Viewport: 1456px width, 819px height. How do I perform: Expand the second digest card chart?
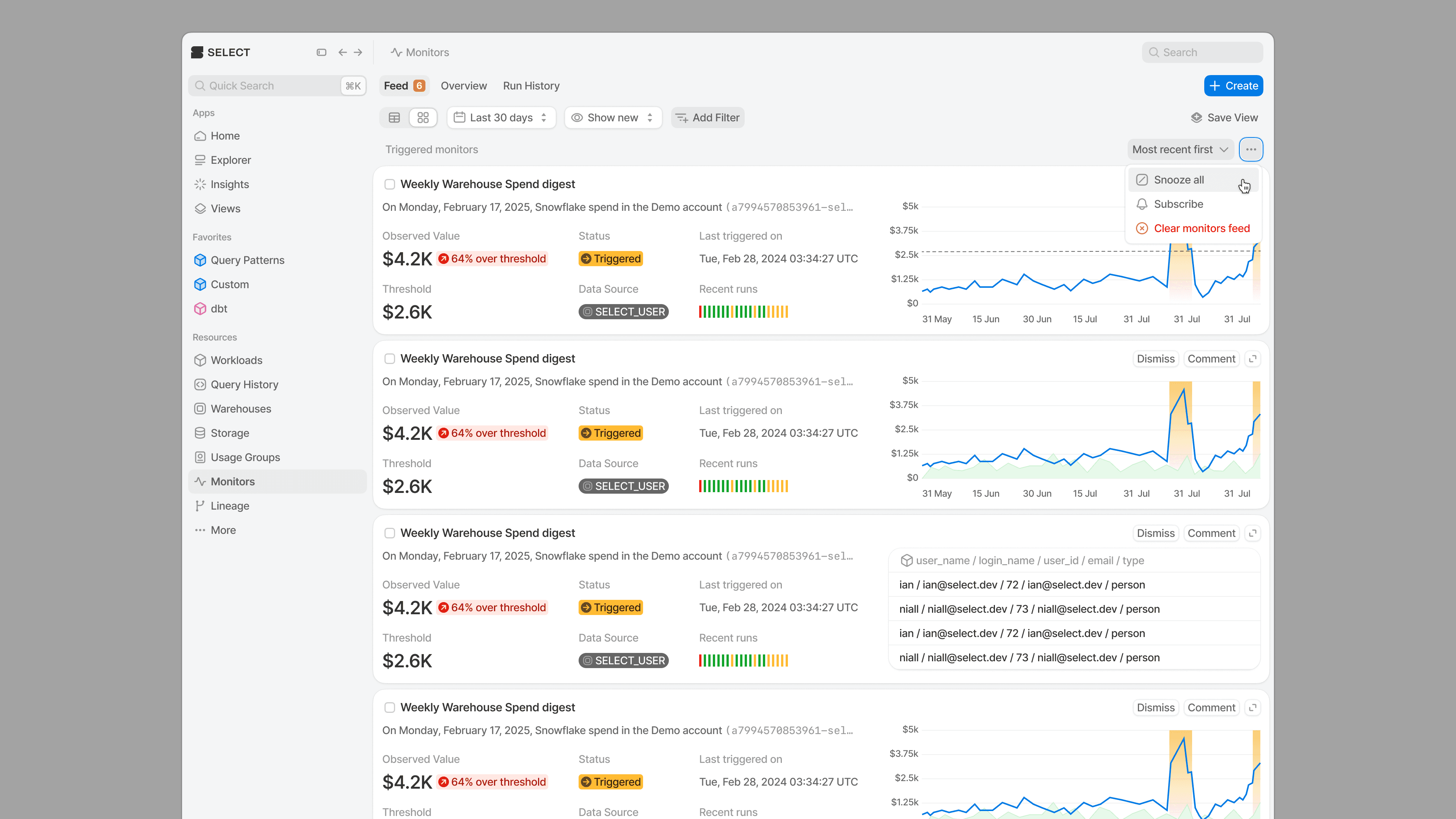[x=1252, y=359]
